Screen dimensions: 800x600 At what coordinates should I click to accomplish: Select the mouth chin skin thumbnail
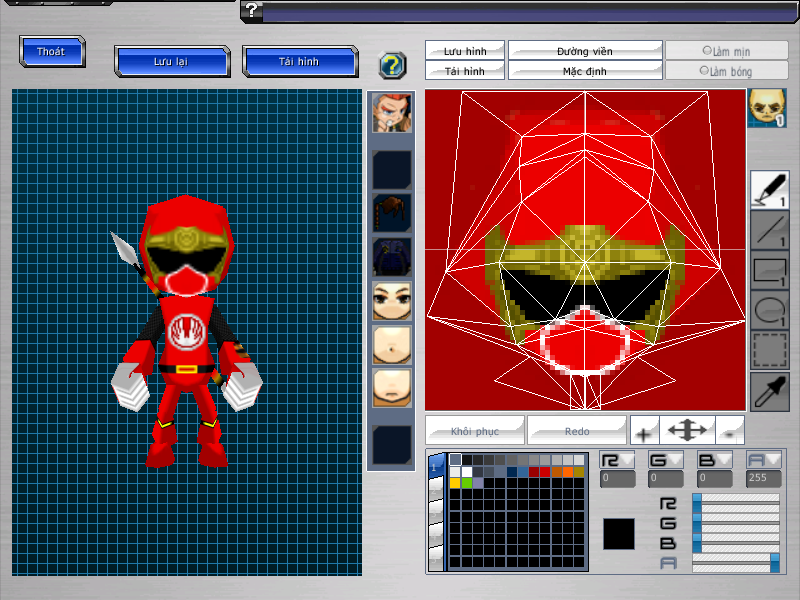coord(391,388)
